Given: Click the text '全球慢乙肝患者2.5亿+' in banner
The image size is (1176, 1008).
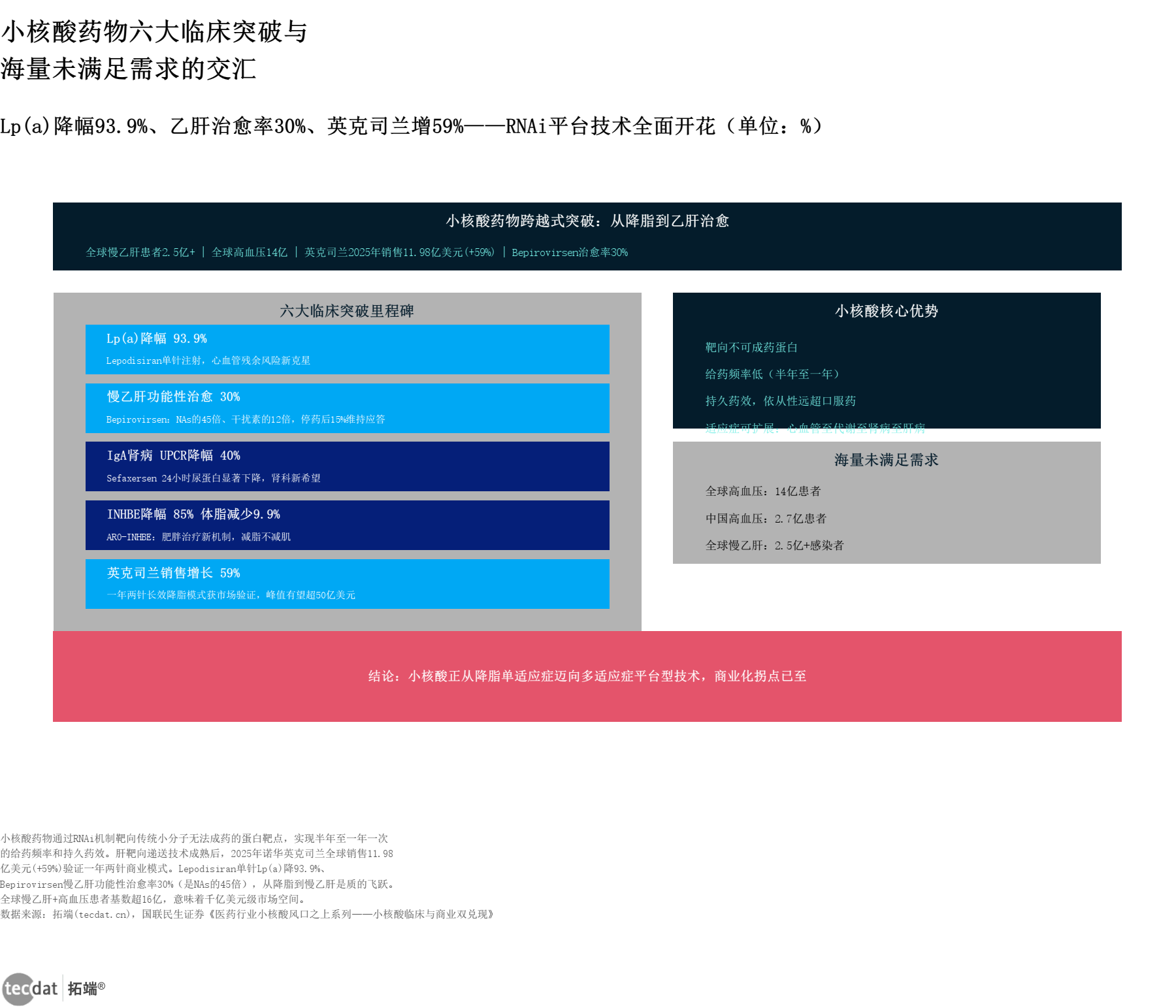Looking at the screenshot, I should click(140, 252).
